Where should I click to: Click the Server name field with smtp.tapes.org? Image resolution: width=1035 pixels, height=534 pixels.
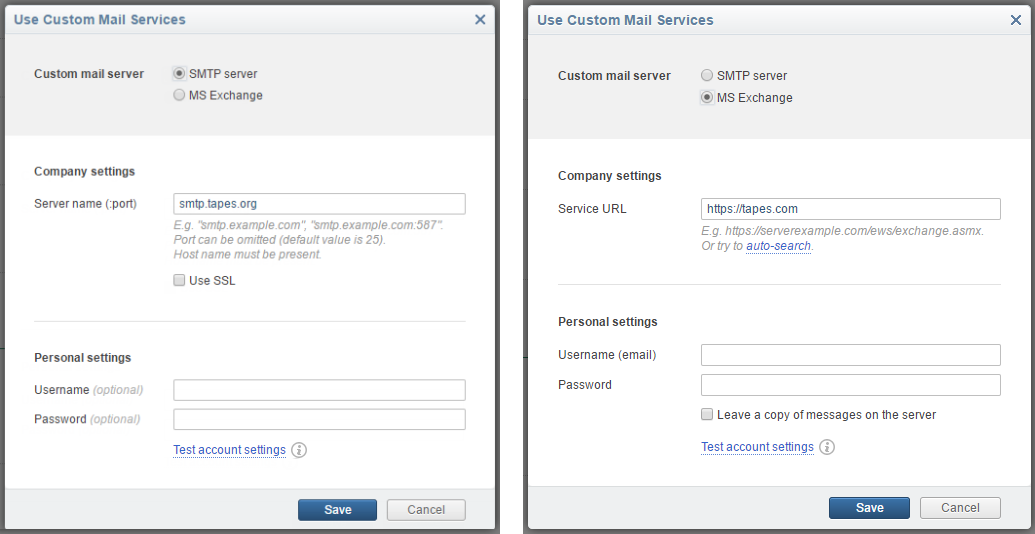point(319,204)
